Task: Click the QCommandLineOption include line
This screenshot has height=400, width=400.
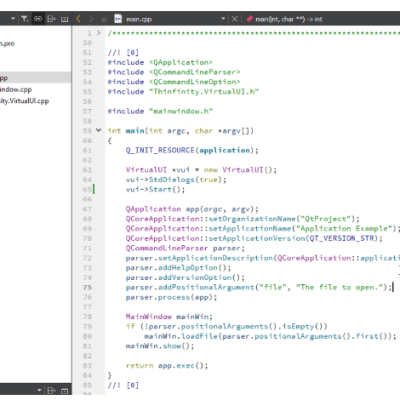Action: click(x=174, y=82)
